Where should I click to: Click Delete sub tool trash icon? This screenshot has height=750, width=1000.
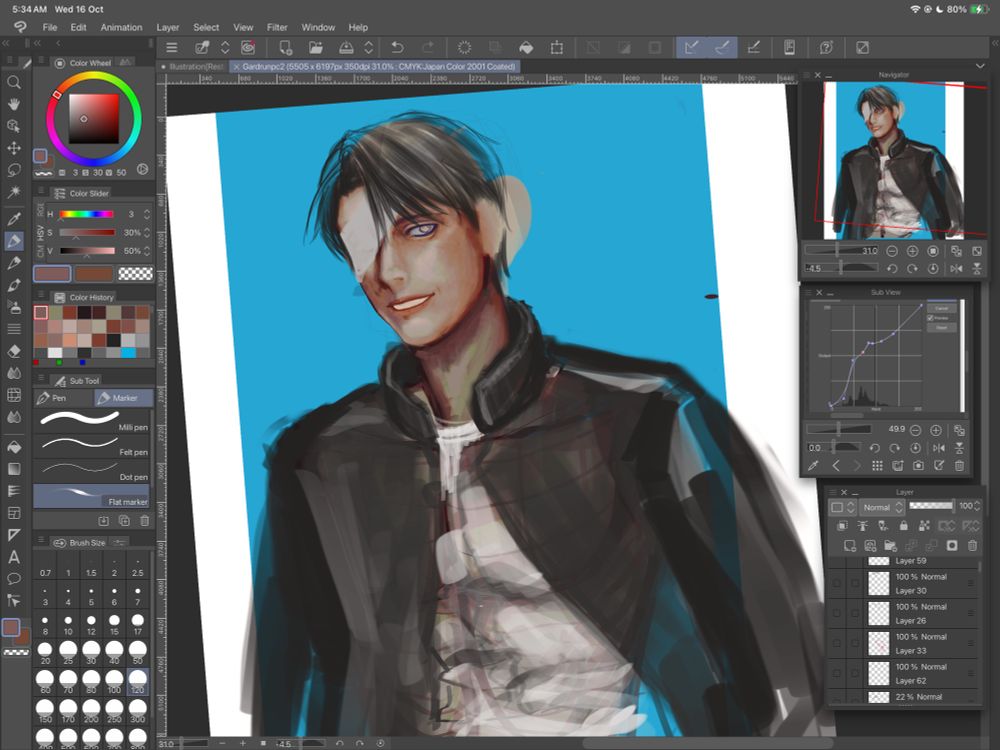(x=145, y=520)
